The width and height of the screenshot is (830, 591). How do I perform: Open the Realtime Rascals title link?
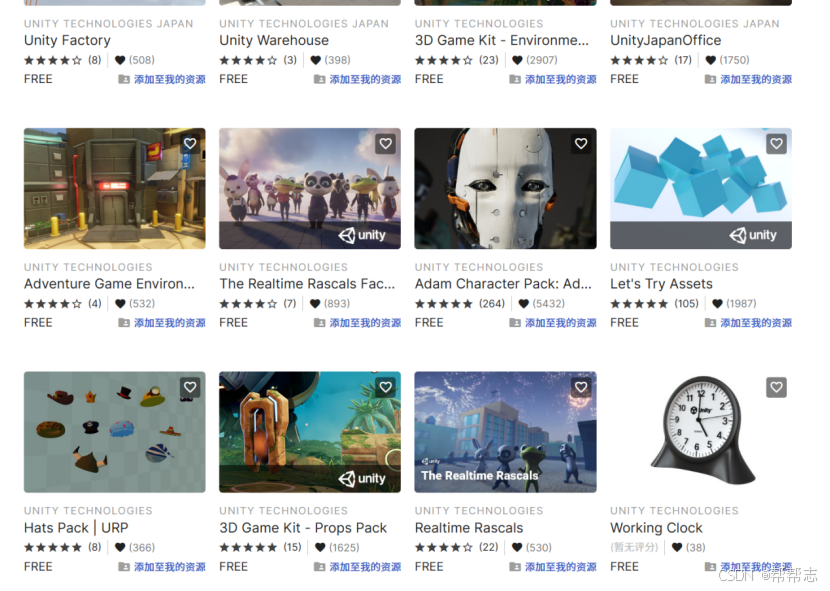[x=468, y=528]
